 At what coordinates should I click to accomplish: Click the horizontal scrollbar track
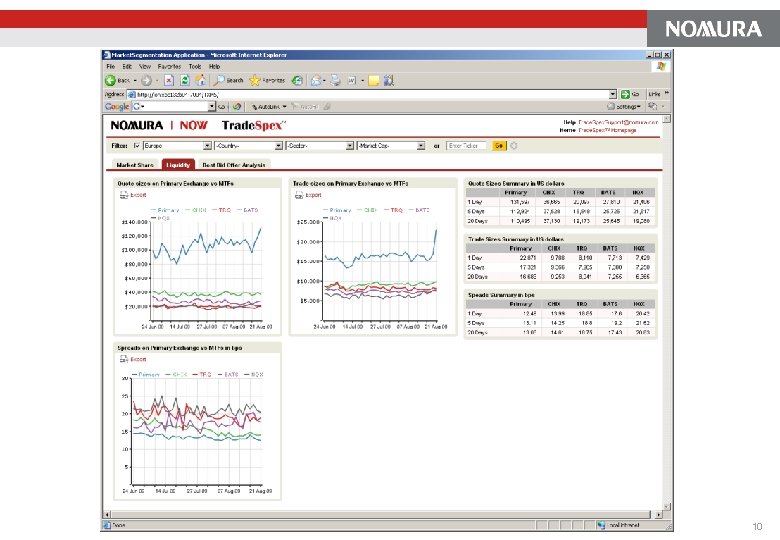pyautogui.click(x=381, y=514)
